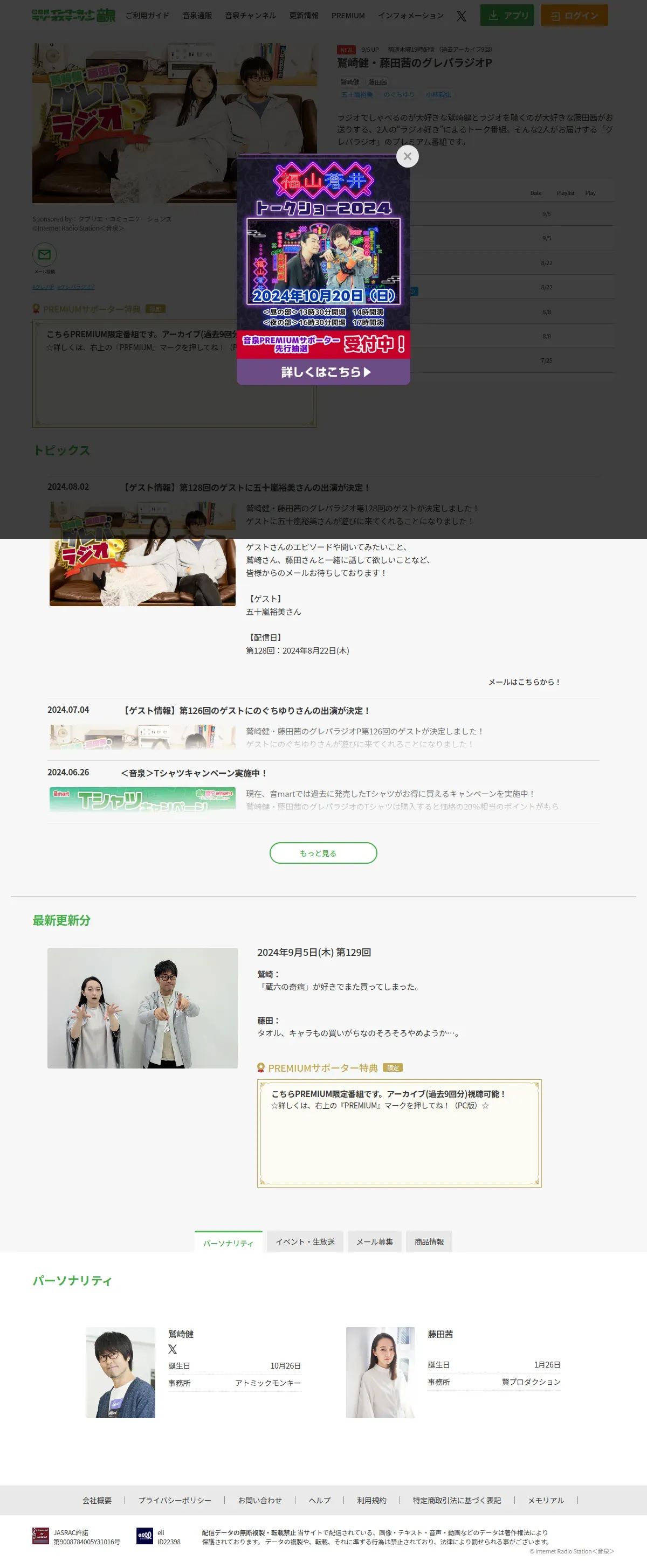Select the 五十嵐裕美 guest tag
This screenshot has width=647, height=1568.
[357, 95]
